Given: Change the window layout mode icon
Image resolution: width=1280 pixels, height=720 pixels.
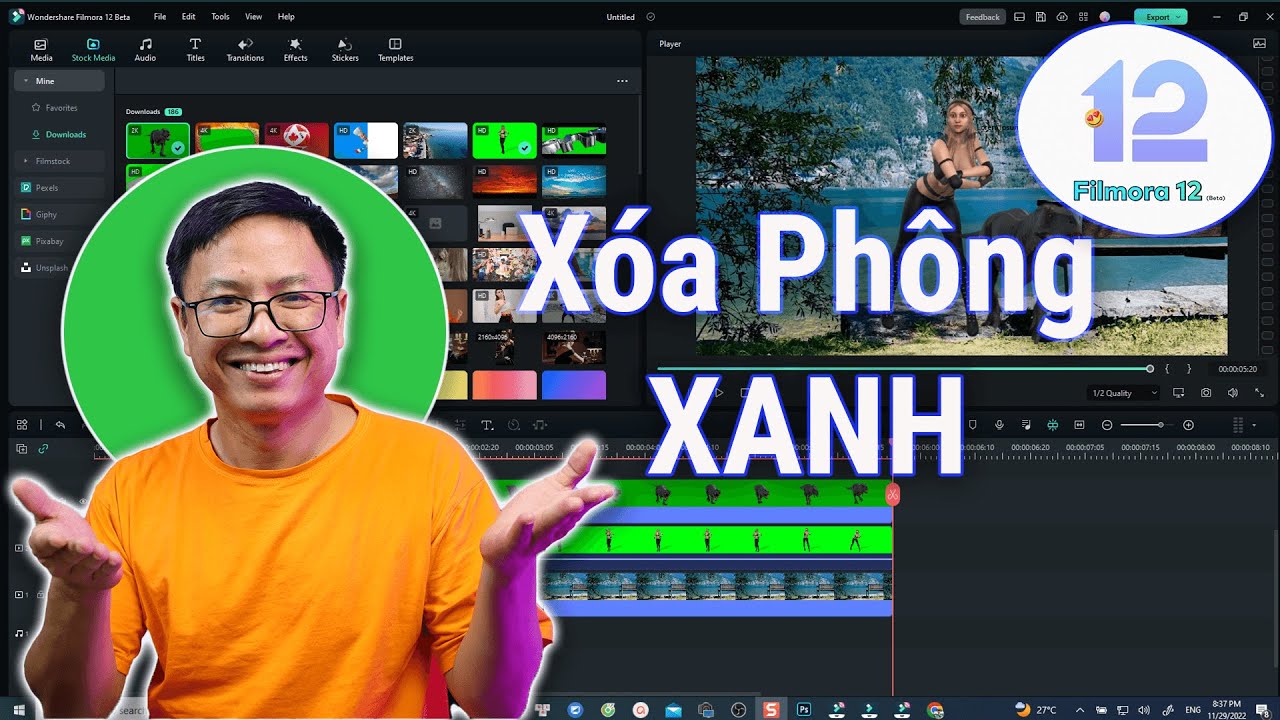Looking at the screenshot, I should point(1019,17).
